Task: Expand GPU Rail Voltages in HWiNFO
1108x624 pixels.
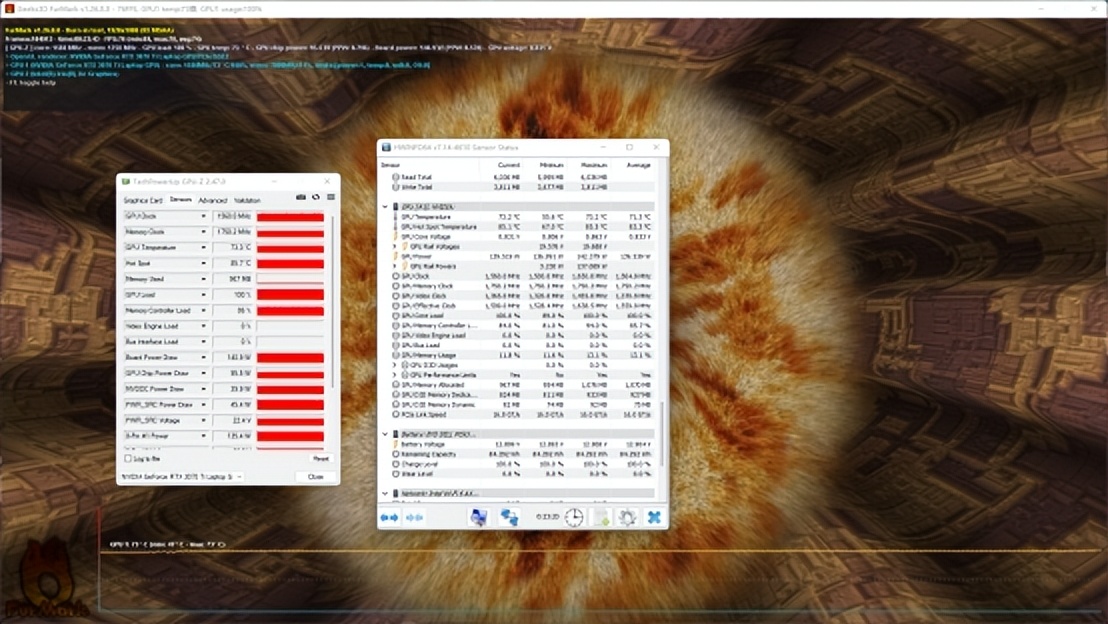Action: coord(395,247)
